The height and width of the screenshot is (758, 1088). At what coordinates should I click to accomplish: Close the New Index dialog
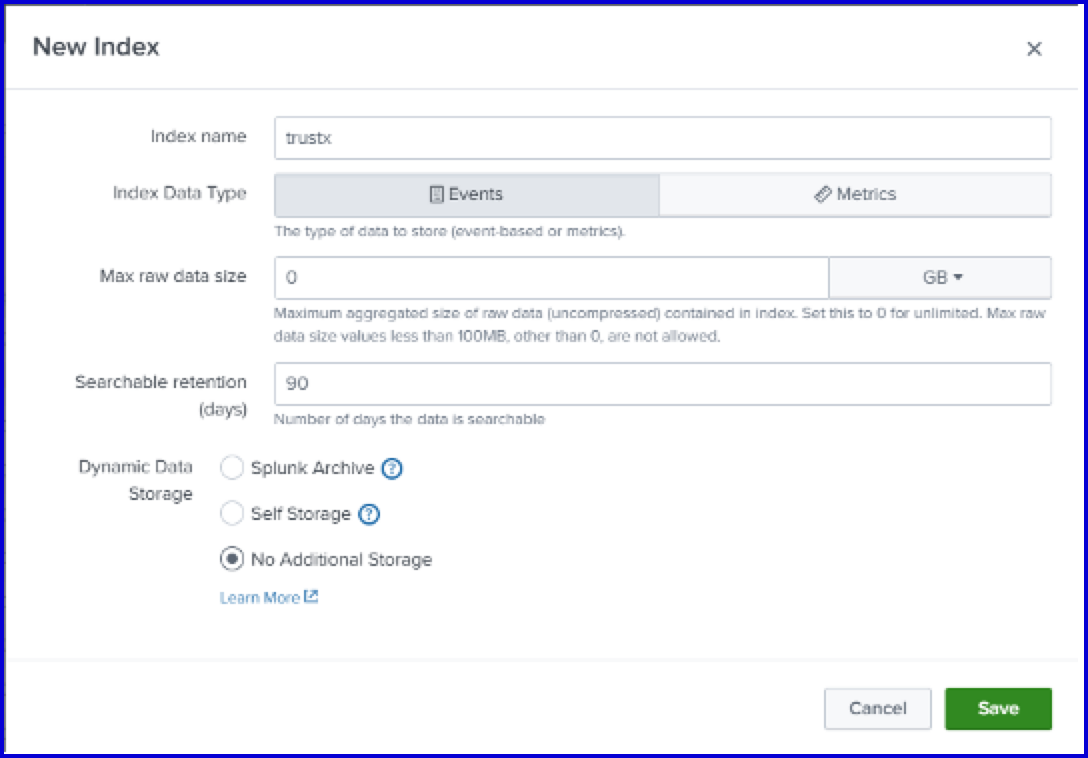point(1034,49)
